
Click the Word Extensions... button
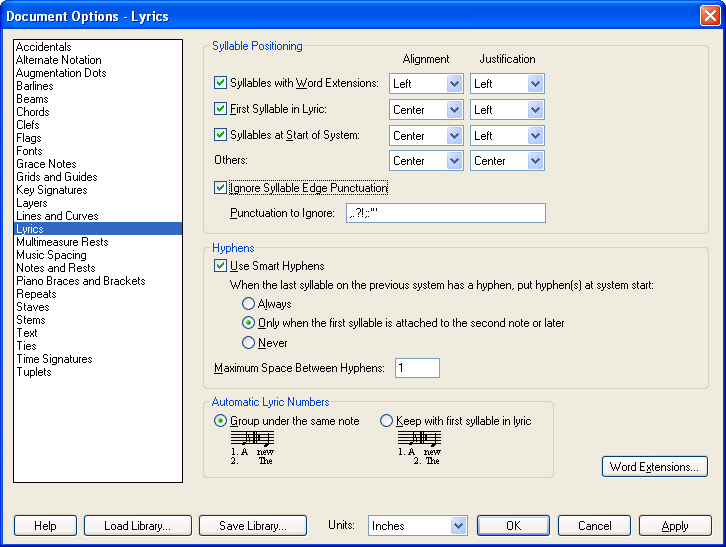click(655, 467)
